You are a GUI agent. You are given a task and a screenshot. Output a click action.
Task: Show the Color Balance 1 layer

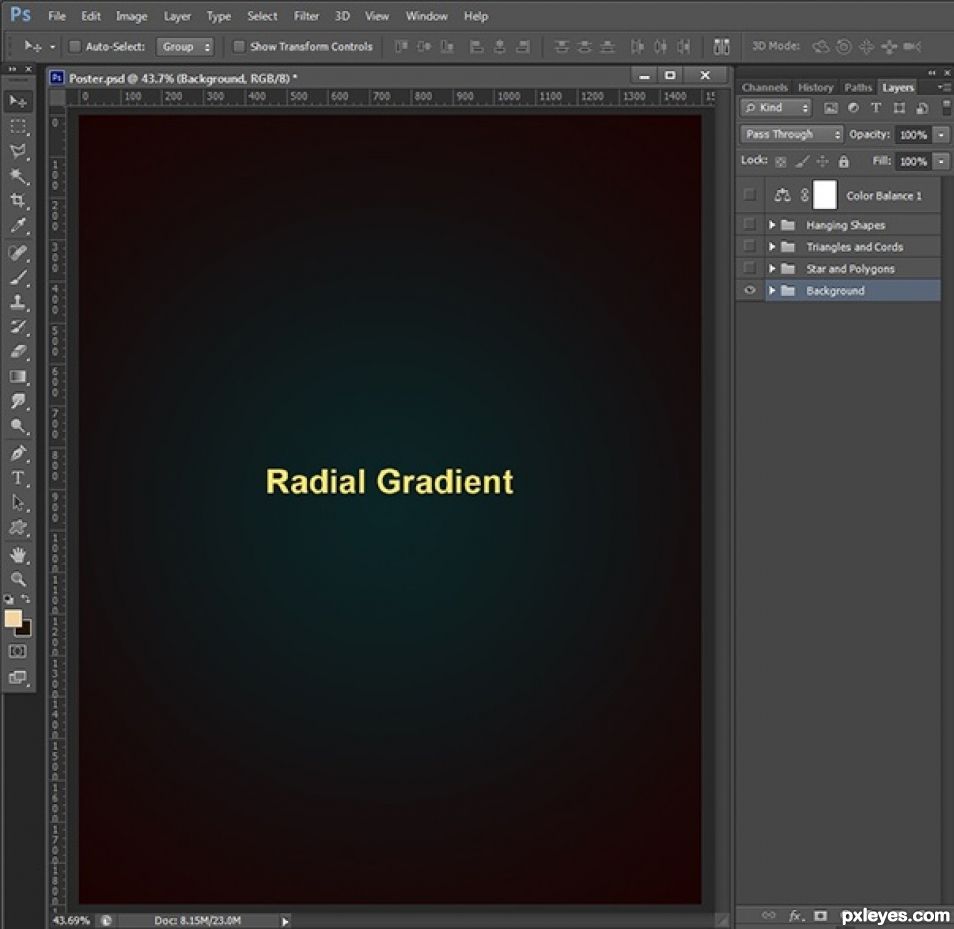pos(750,195)
